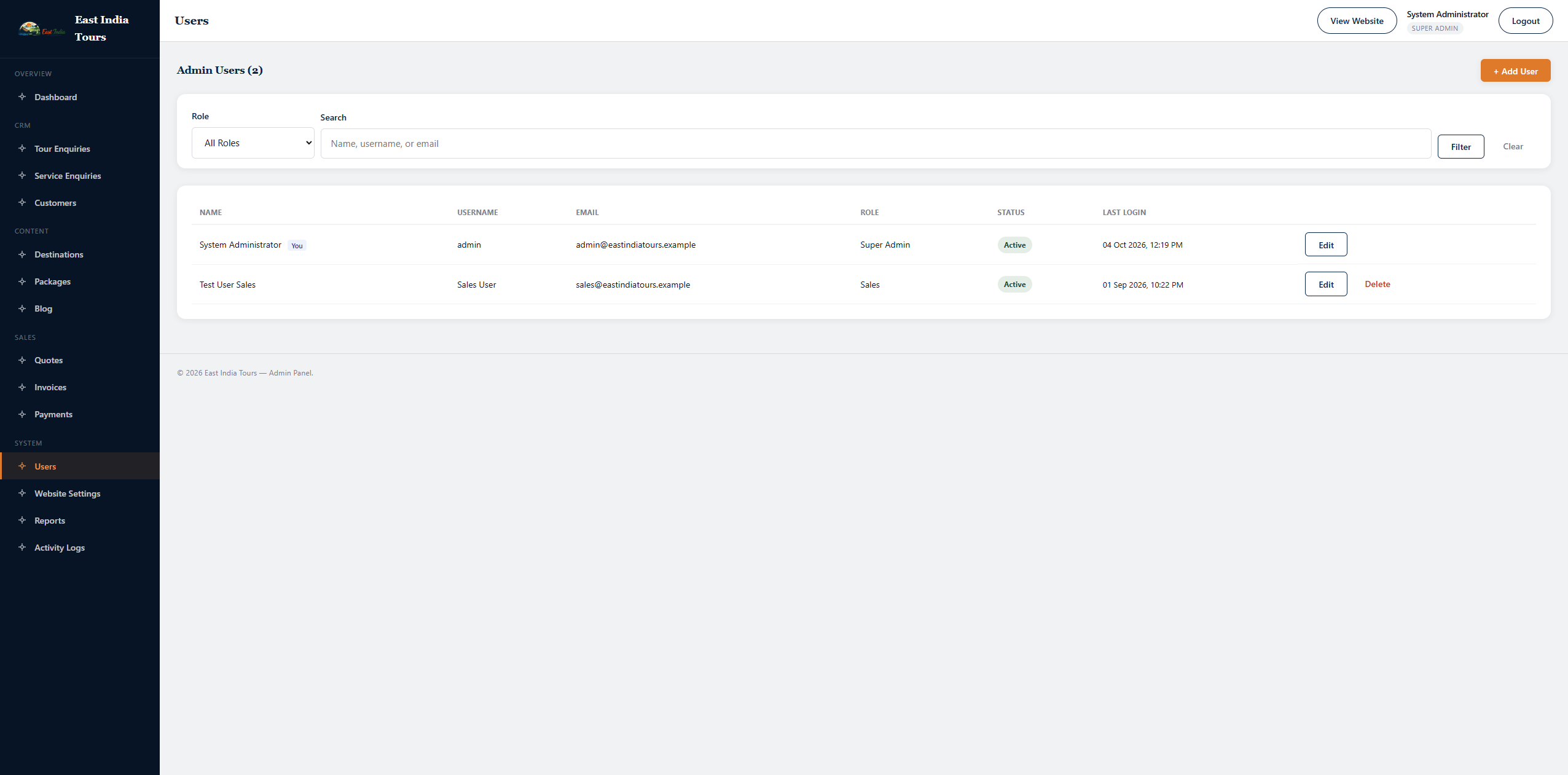
Task: Open the All Roles dropdown
Action: click(253, 143)
